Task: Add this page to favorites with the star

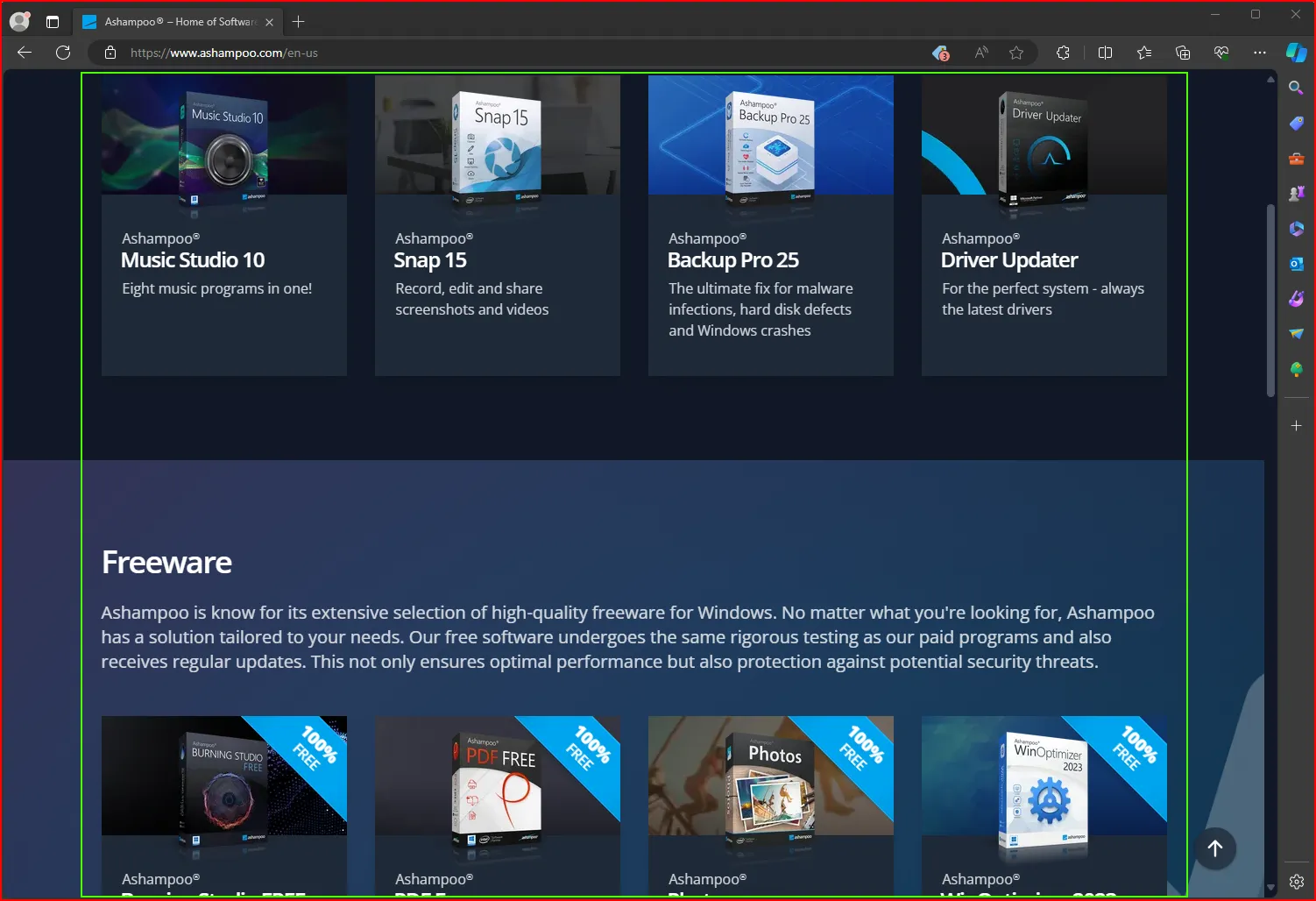Action: pos(1016,53)
